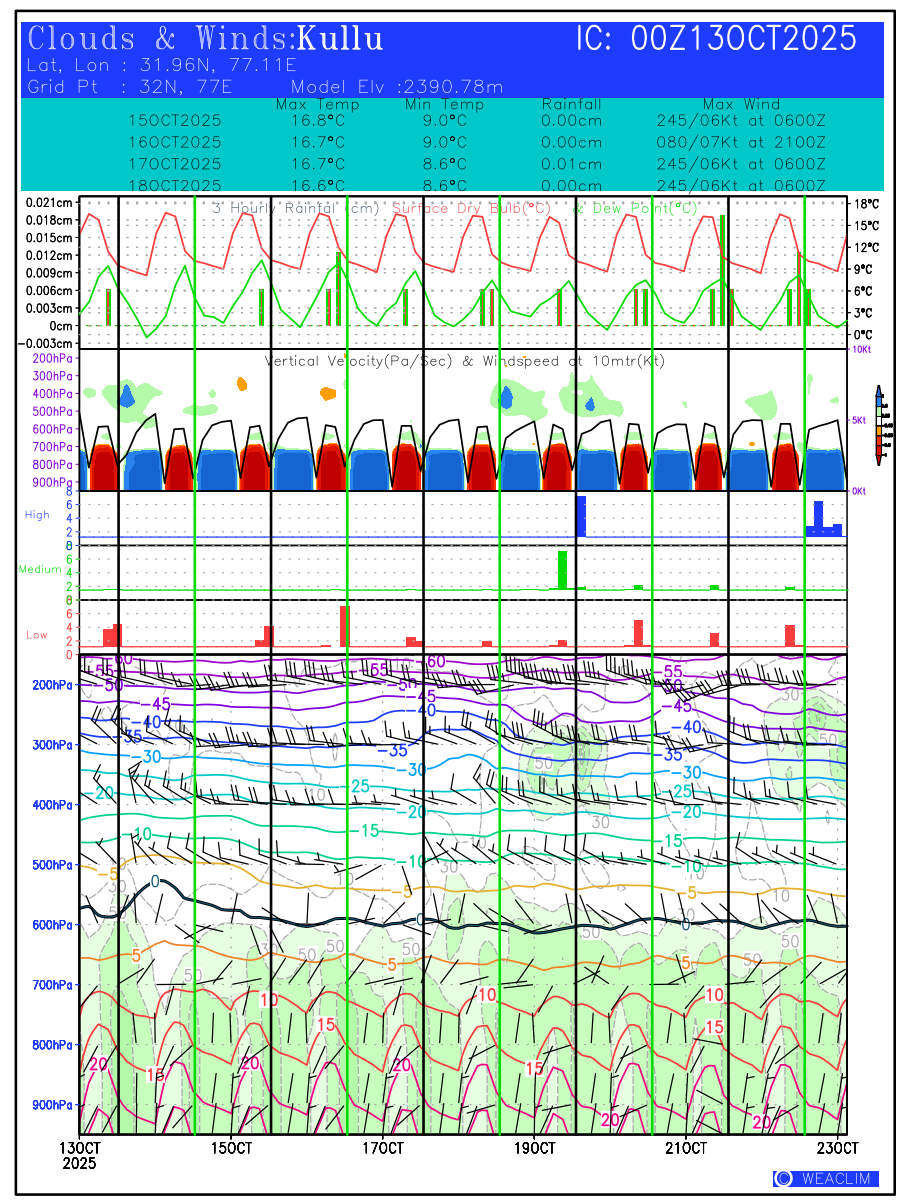Select the Clouds & Winds: Kullu title
This screenshot has height=1200, width=900.
pos(206,39)
